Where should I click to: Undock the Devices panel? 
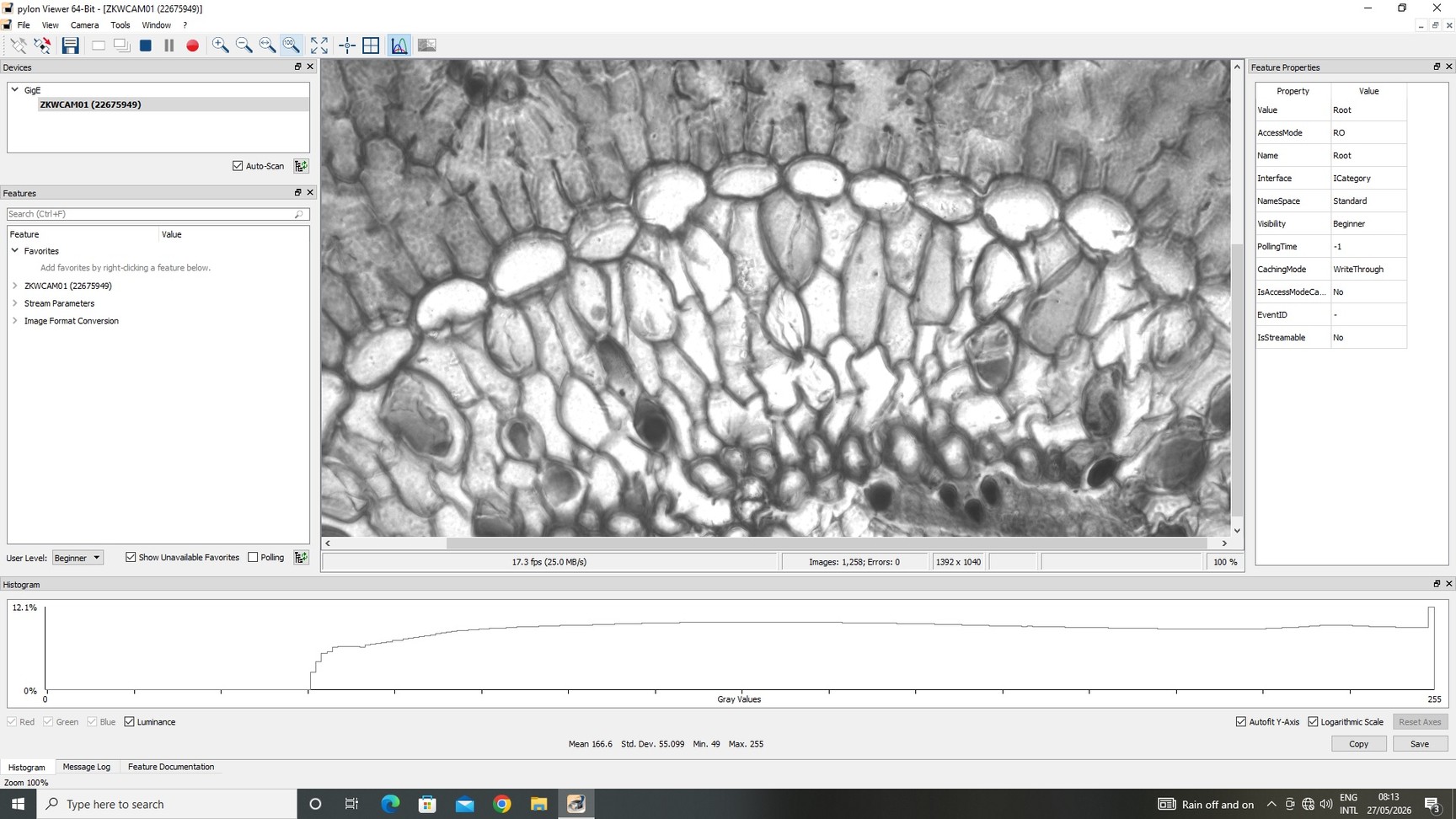[x=297, y=67]
